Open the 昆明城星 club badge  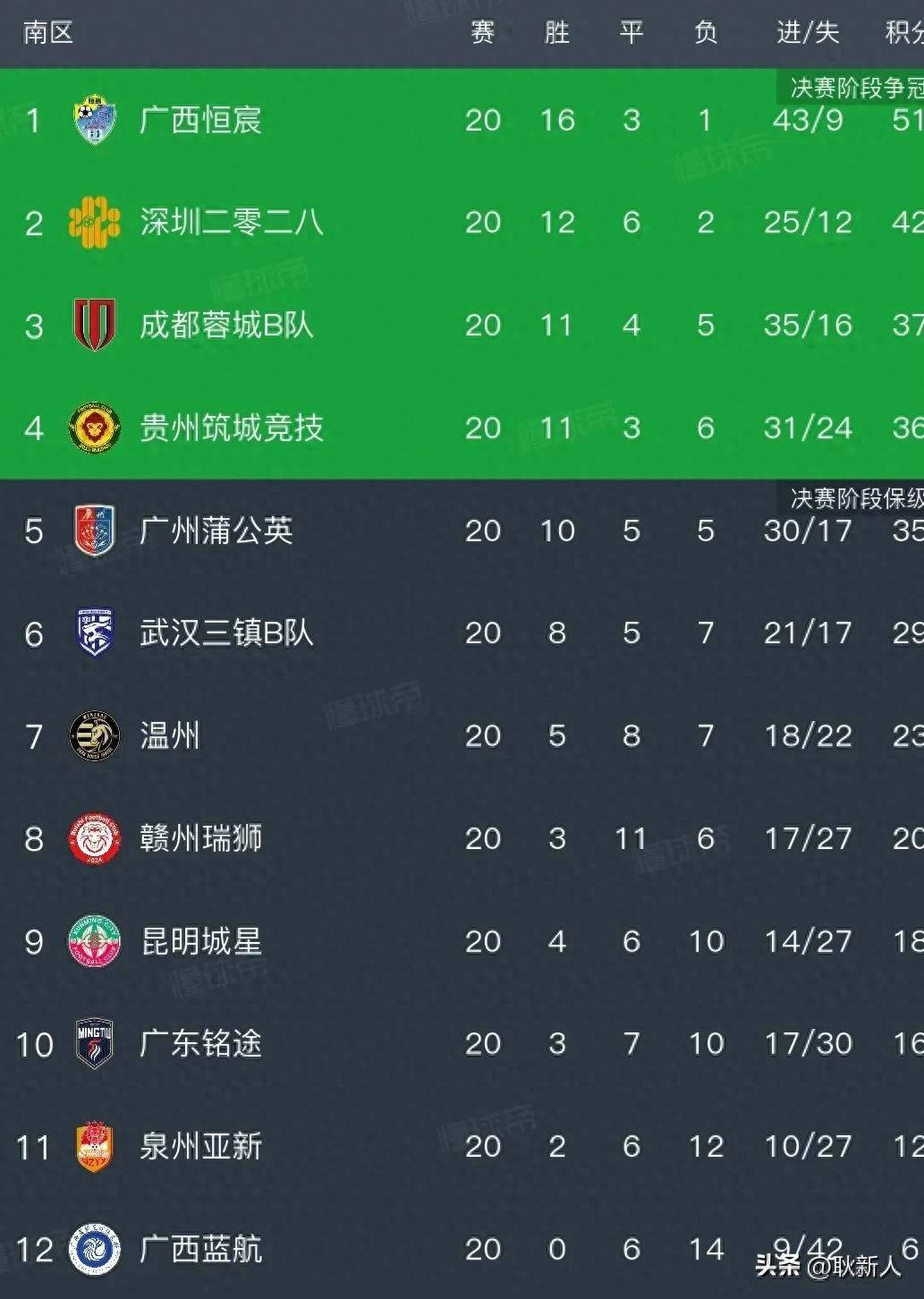pos(95,941)
